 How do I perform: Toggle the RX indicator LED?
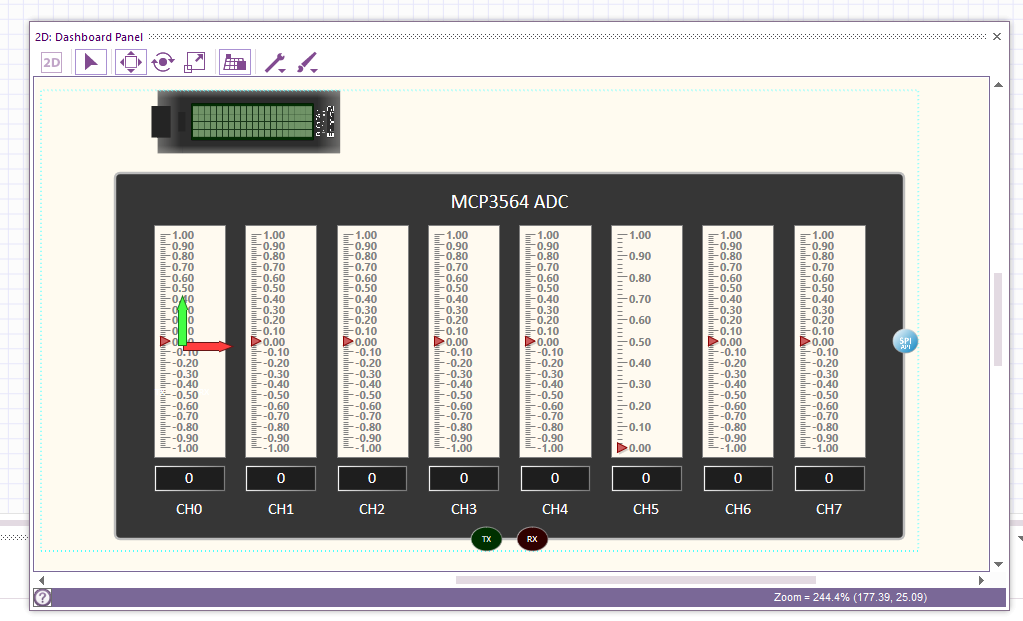click(x=531, y=539)
